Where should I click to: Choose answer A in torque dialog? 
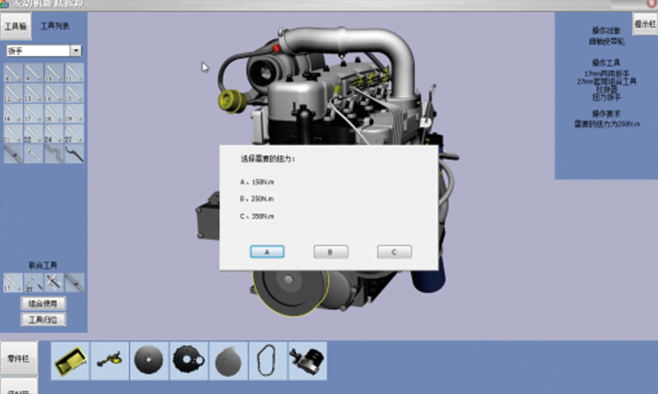(x=267, y=252)
